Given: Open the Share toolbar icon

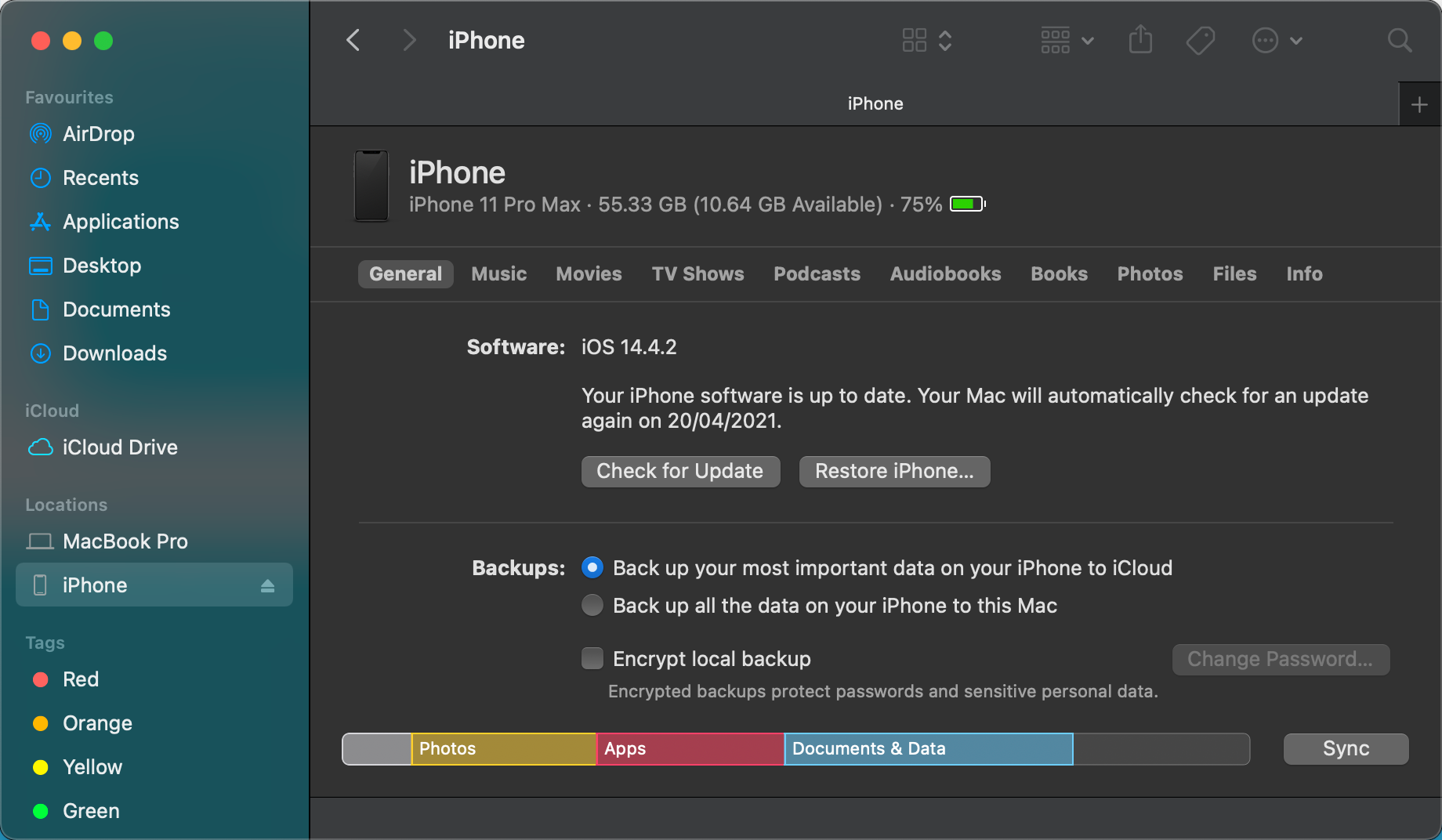Looking at the screenshot, I should pos(1140,40).
